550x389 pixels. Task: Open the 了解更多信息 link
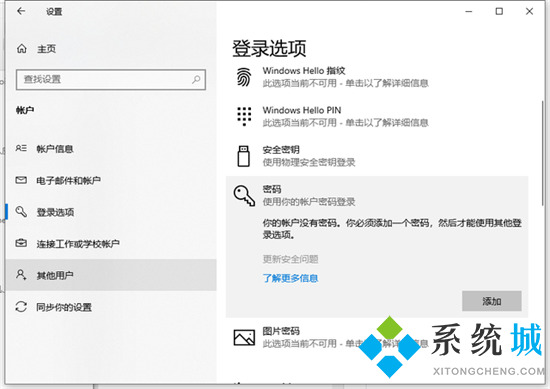click(290, 279)
